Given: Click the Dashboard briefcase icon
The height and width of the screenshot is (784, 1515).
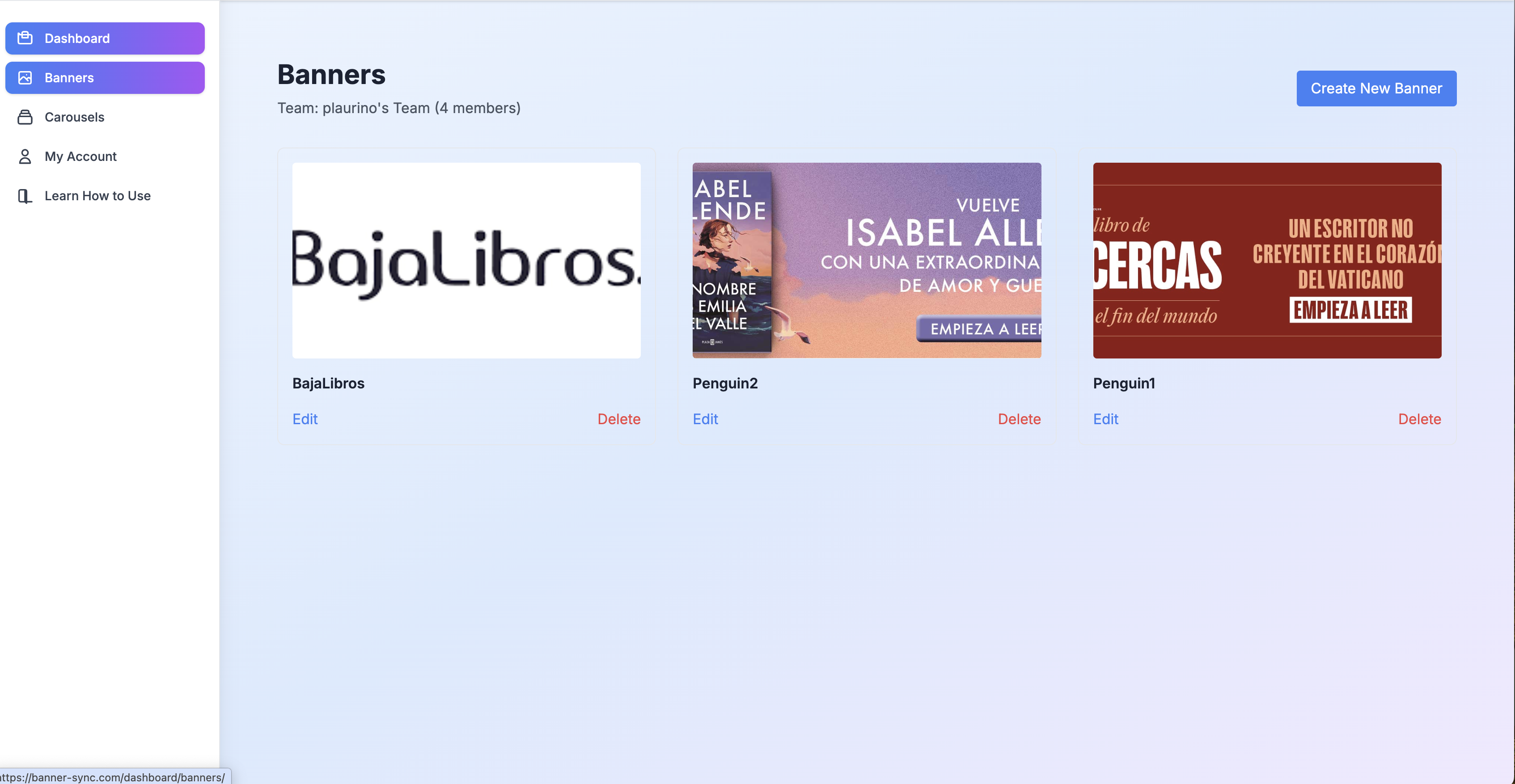Looking at the screenshot, I should 25,38.
